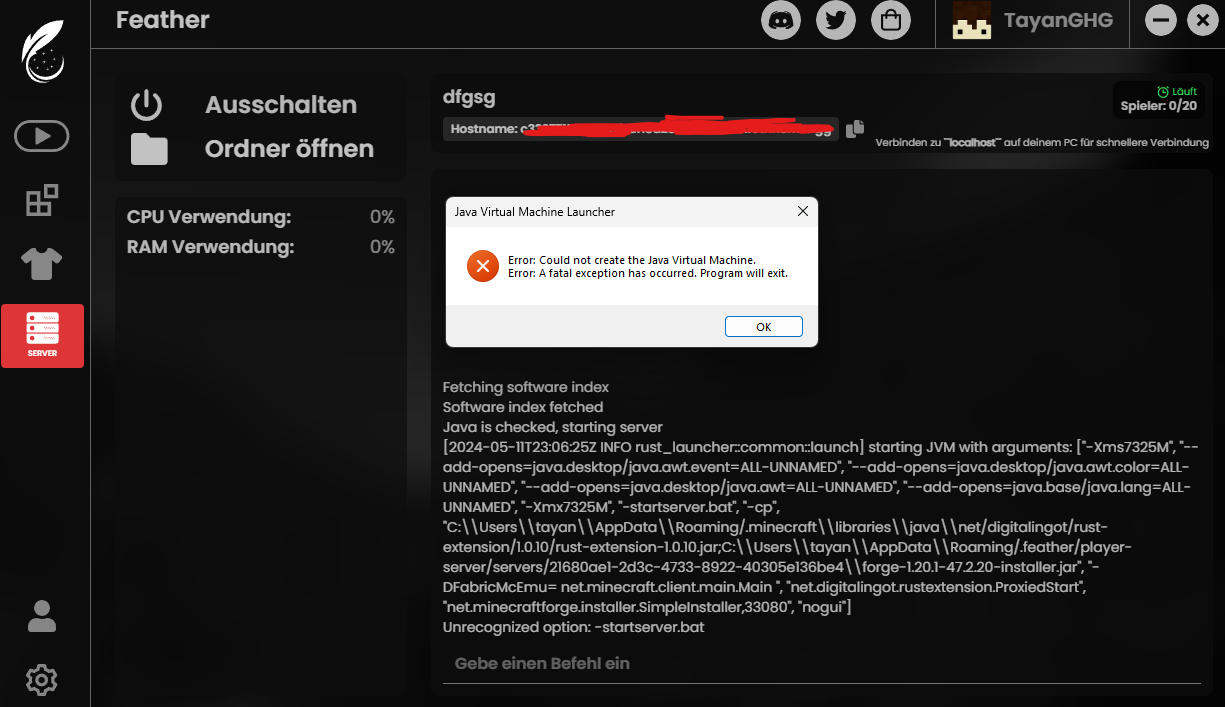Click the power icon to shut down server
The width and height of the screenshot is (1225, 707).
[x=147, y=104]
